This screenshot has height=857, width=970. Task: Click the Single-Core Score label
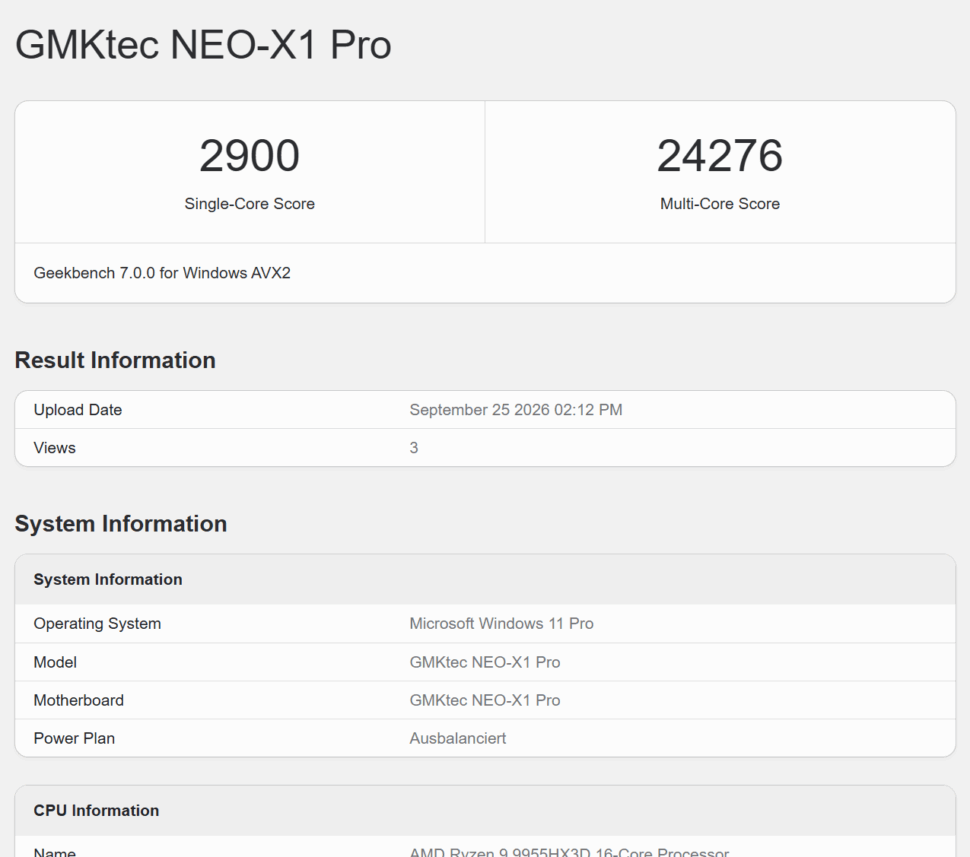pos(249,204)
